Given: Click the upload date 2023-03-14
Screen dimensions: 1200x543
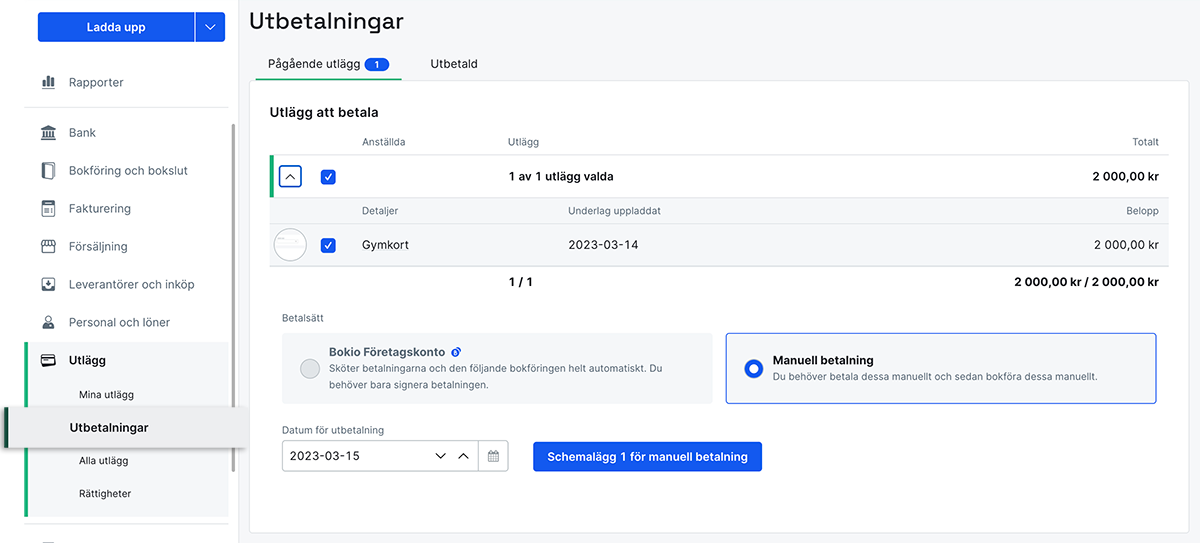Looking at the screenshot, I should 603,245.
